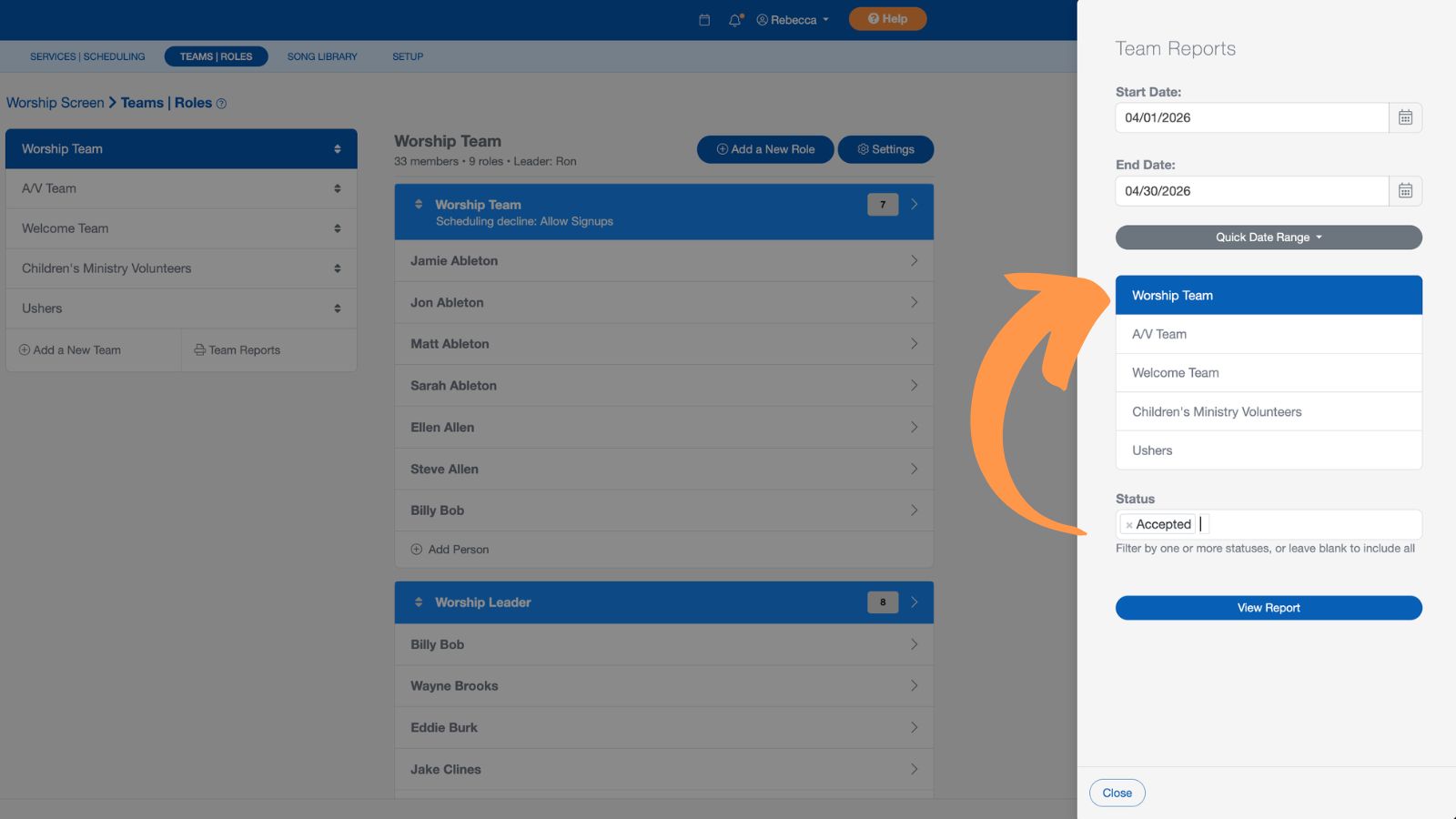Image resolution: width=1456 pixels, height=819 pixels.
Task: Open the notifications bell icon
Action: coord(733,18)
